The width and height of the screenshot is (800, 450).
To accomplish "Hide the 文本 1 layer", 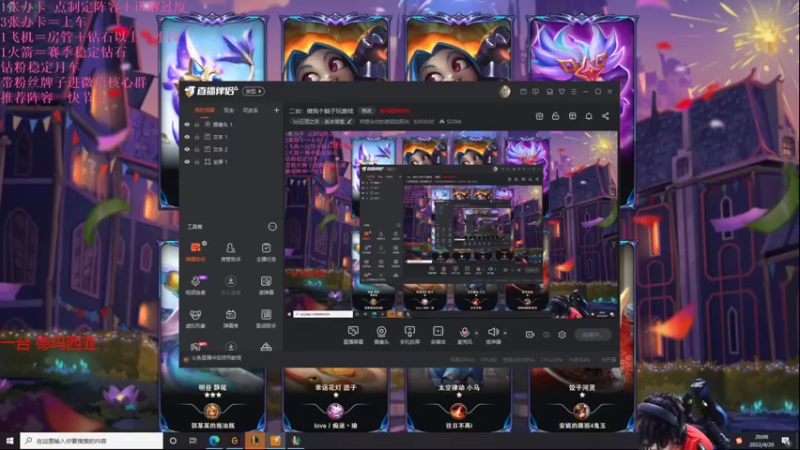I will tap(187, 137).
